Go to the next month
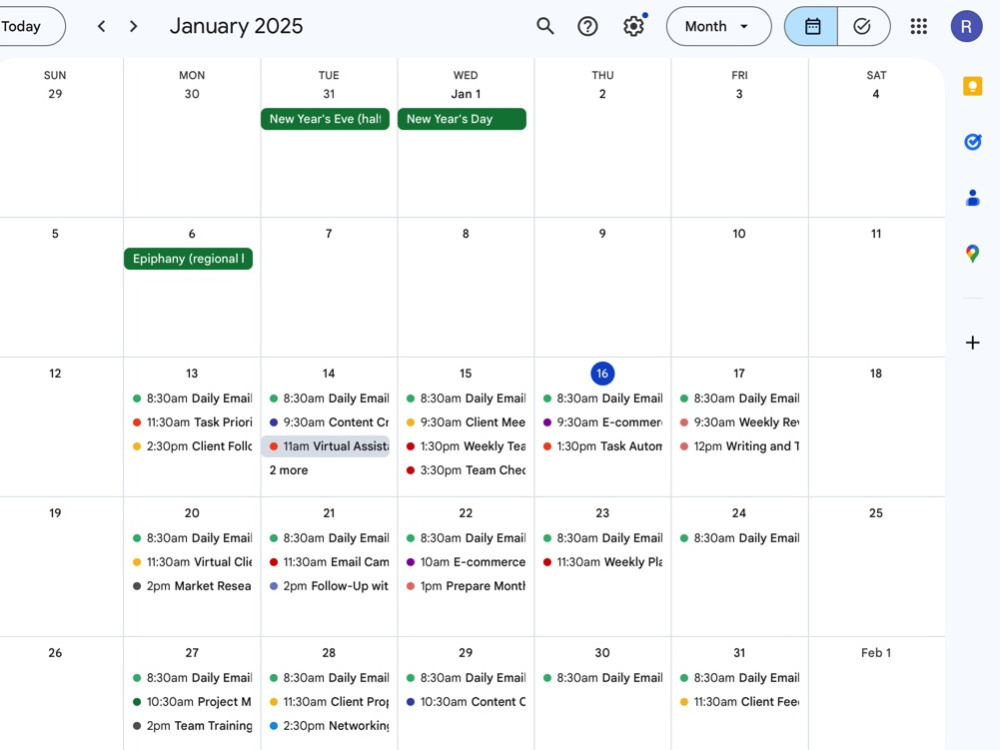The width and height of the screenshot is (1000, 750). 133,26
